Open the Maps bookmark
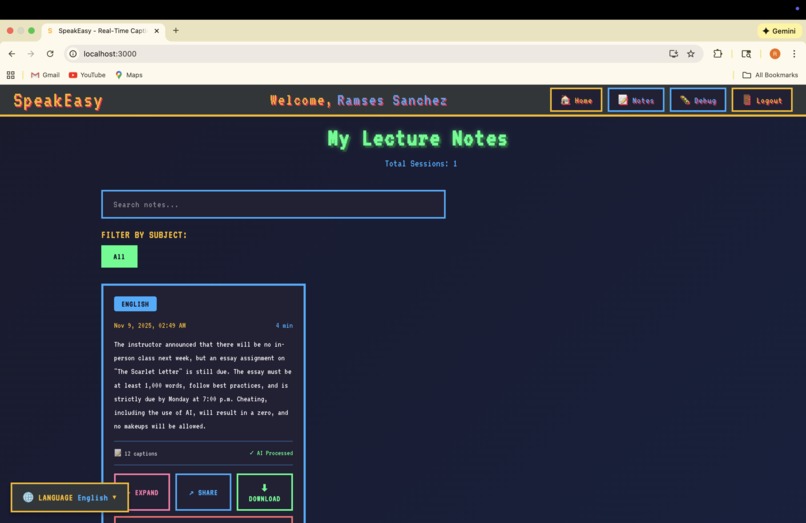The width and height of the screenshot is (806, 523). [x=129, y=75]
